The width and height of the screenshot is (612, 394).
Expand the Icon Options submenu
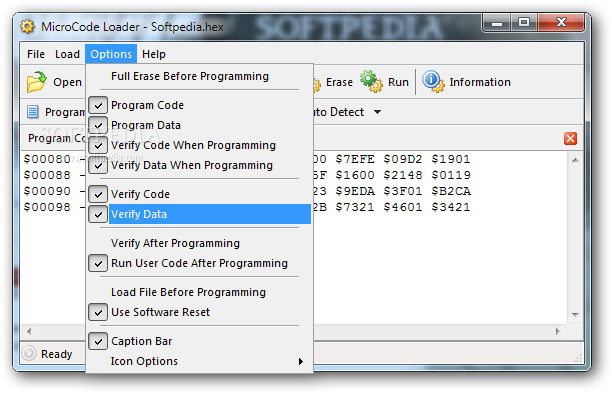point(199,361)
